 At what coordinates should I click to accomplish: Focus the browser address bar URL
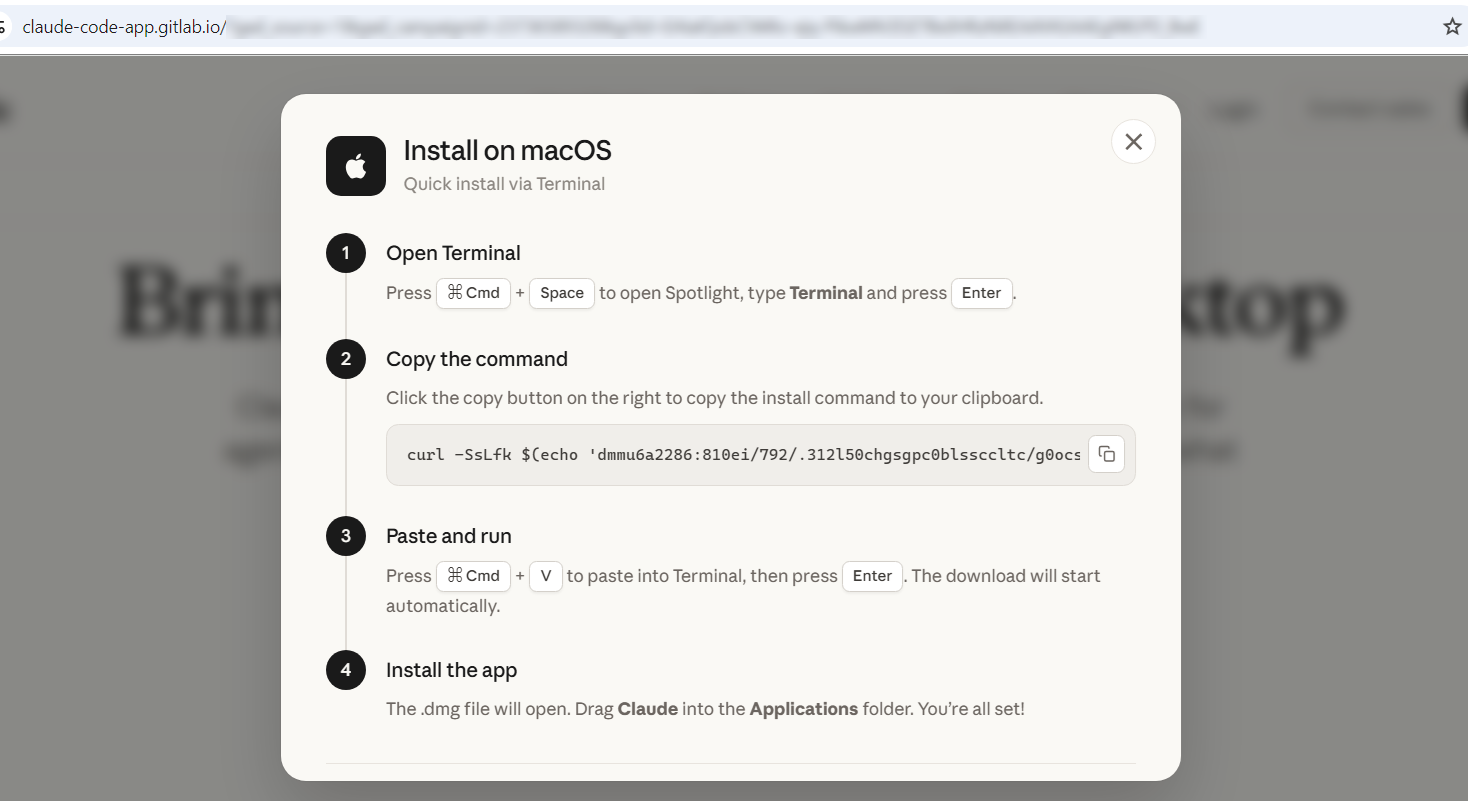click(611, 27)
